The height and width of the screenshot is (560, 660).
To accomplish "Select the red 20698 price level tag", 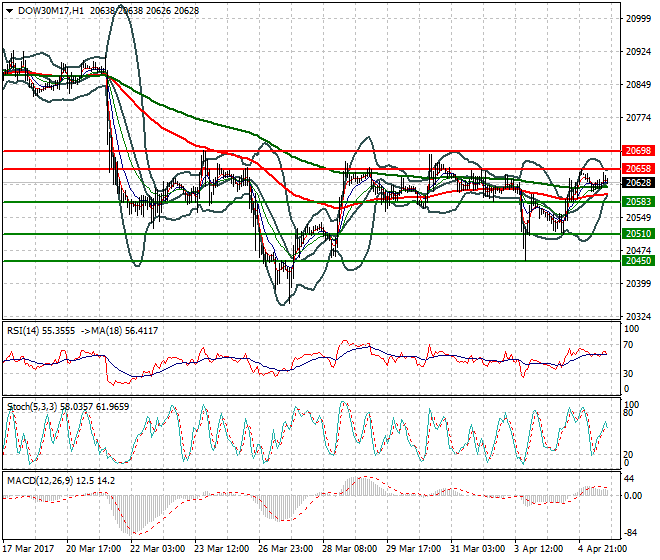I will tap(637, 150).
